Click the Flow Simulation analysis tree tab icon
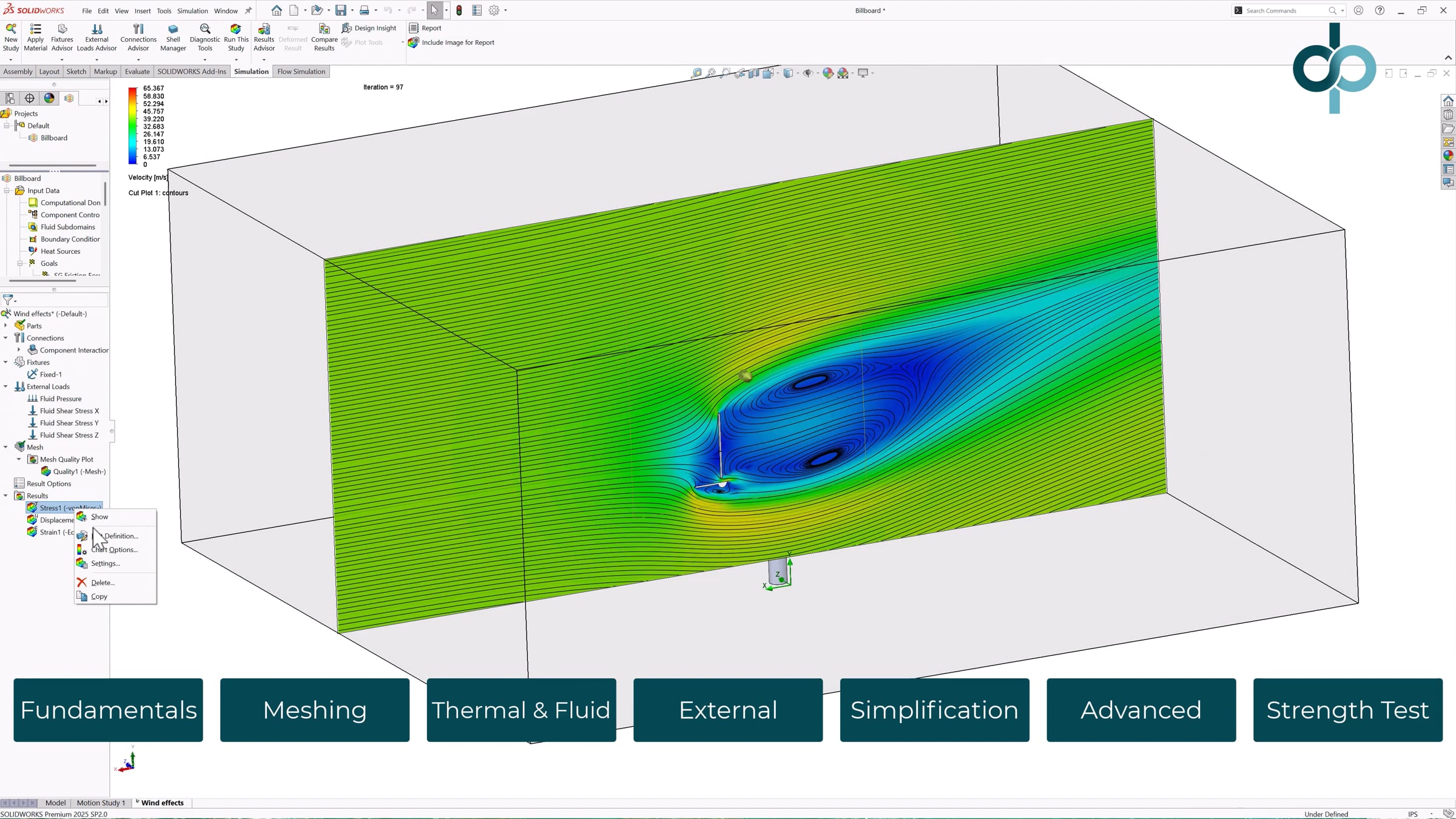 click(69, 98)
